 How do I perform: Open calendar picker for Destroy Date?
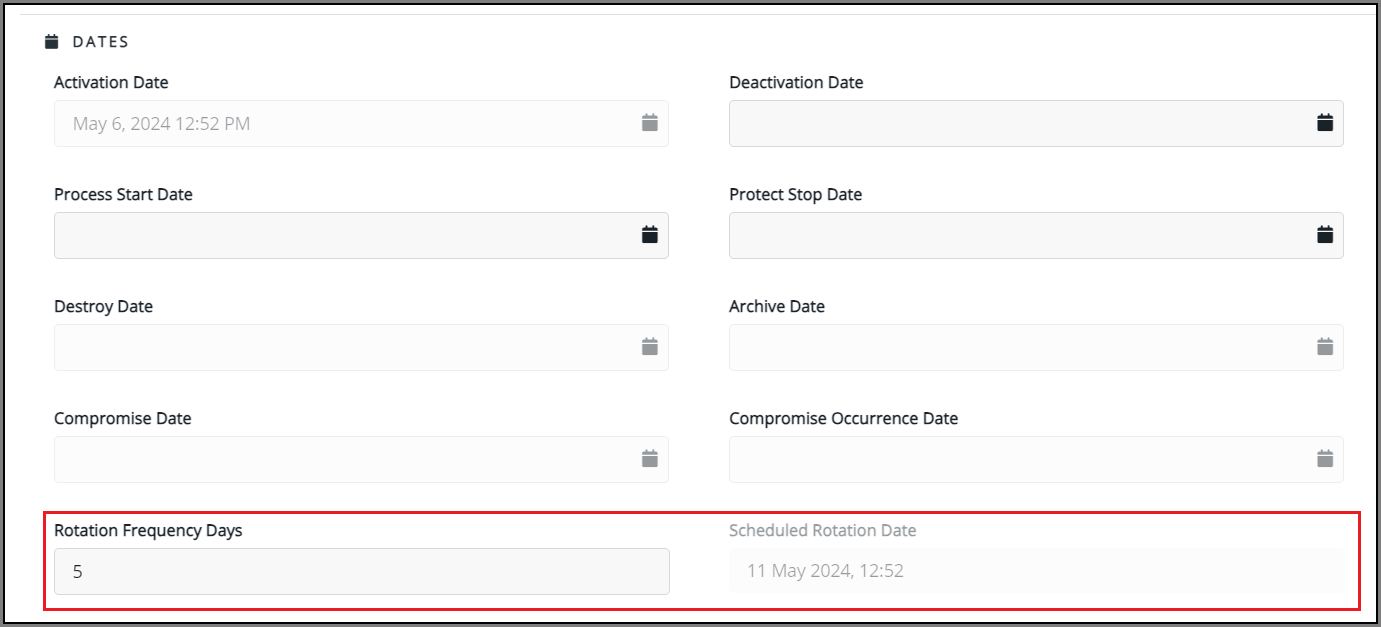pyautogui.click(x=649, y=347)
